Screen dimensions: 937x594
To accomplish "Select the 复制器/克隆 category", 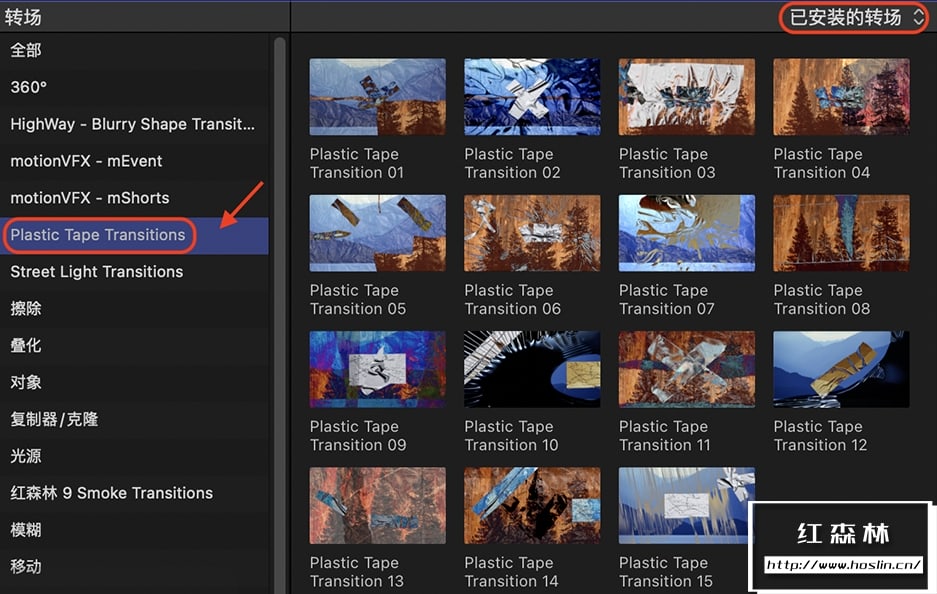I will point(134,420).
